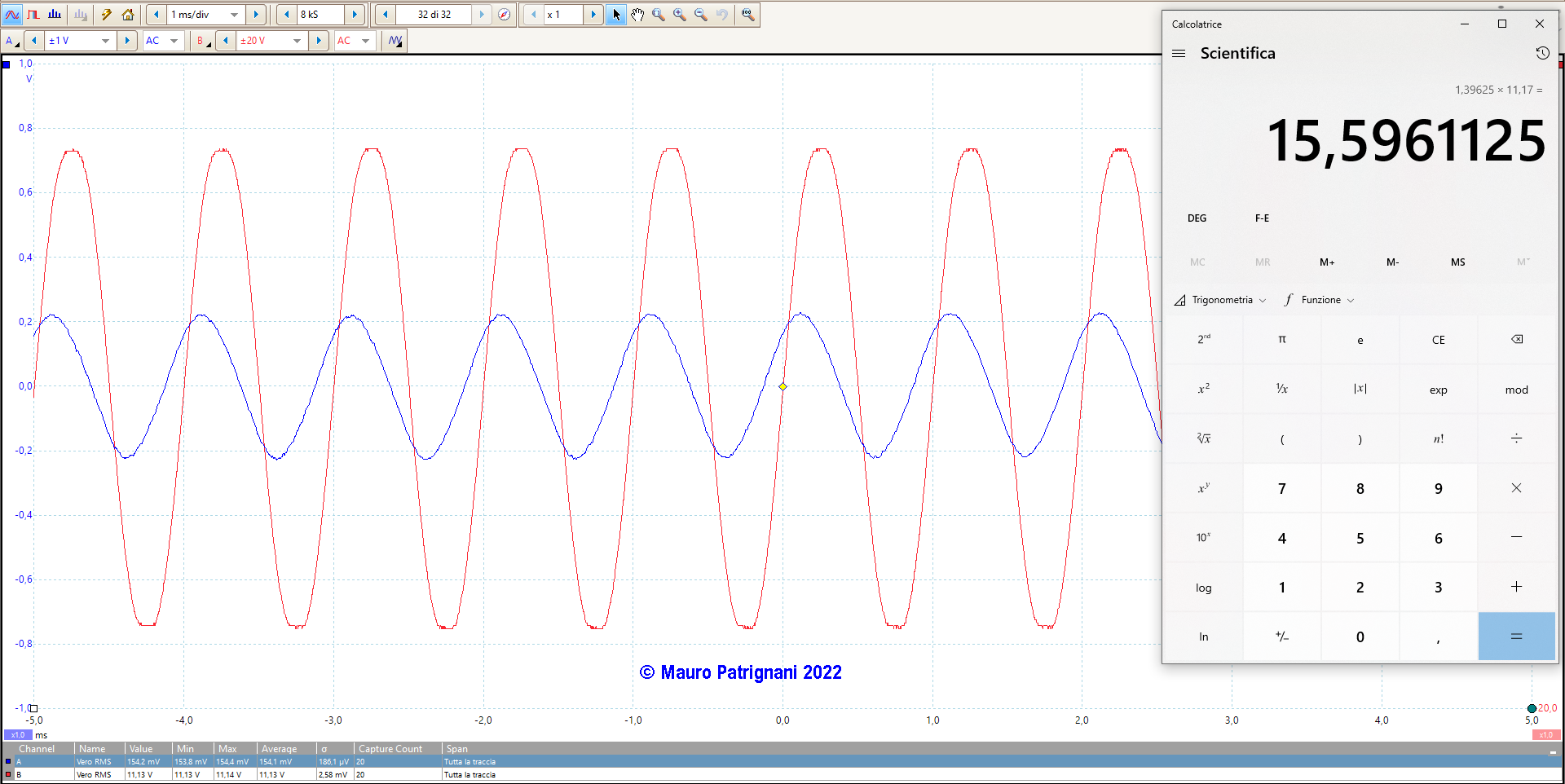This screenshot has width=1565, height=784.
Task: Select the zoom window tool
Action: 659,15
